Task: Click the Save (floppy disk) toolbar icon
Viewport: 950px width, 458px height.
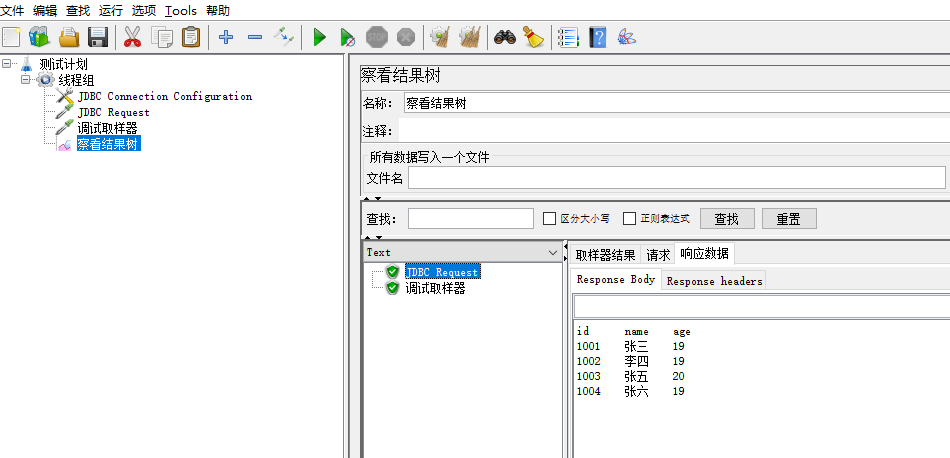Action: (98, 38)
